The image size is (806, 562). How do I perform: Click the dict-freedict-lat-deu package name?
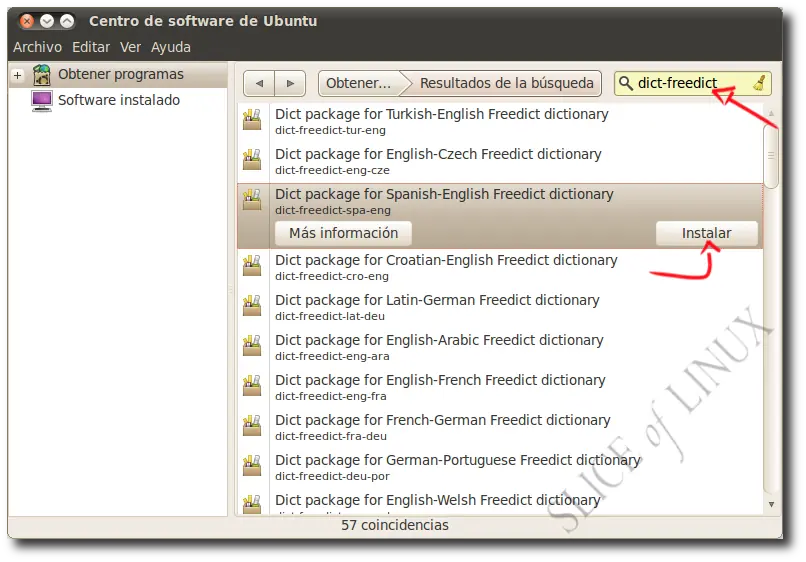[329, 316]
